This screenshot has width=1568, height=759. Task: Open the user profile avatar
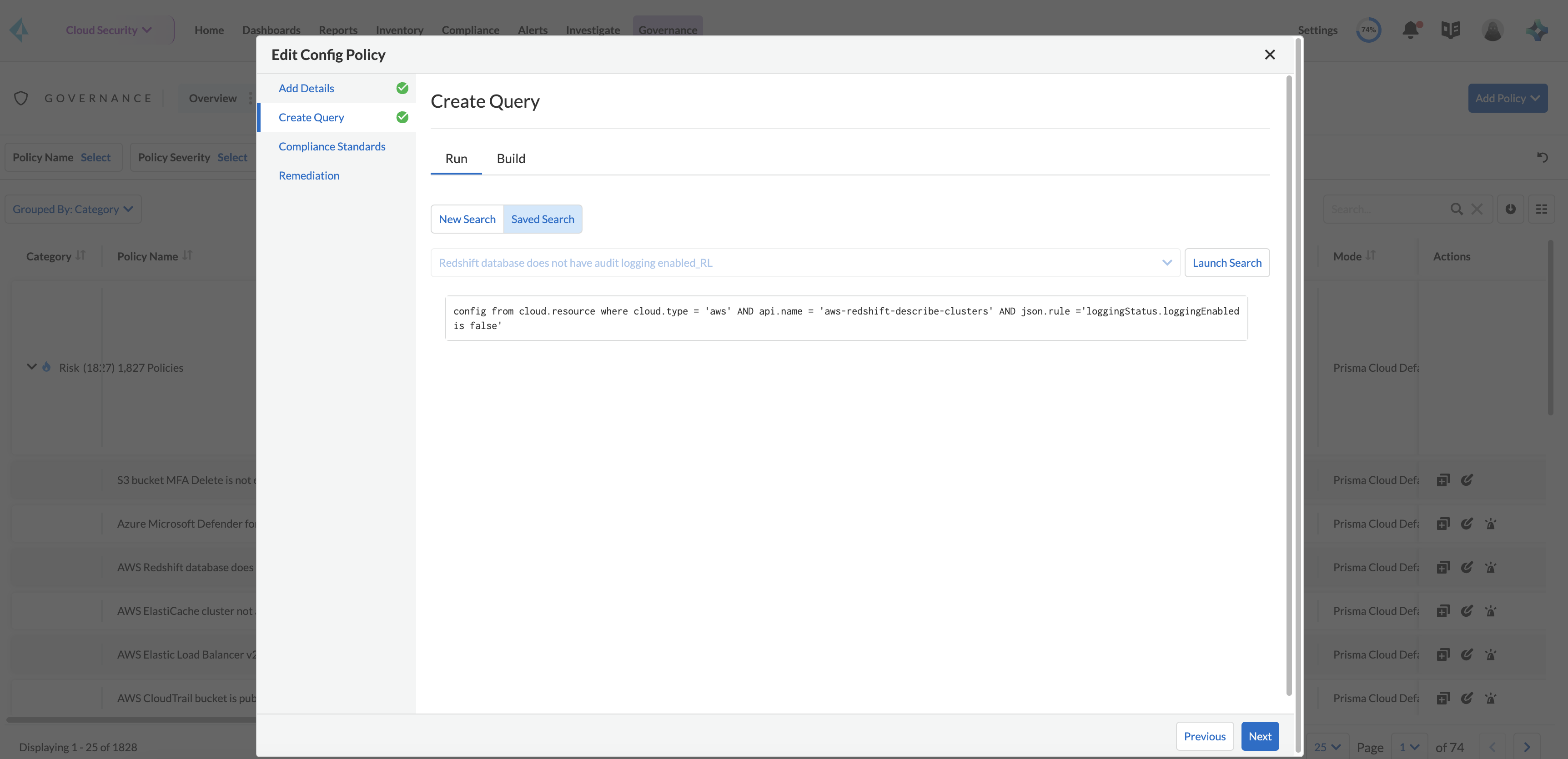[x=1493, y=30]
